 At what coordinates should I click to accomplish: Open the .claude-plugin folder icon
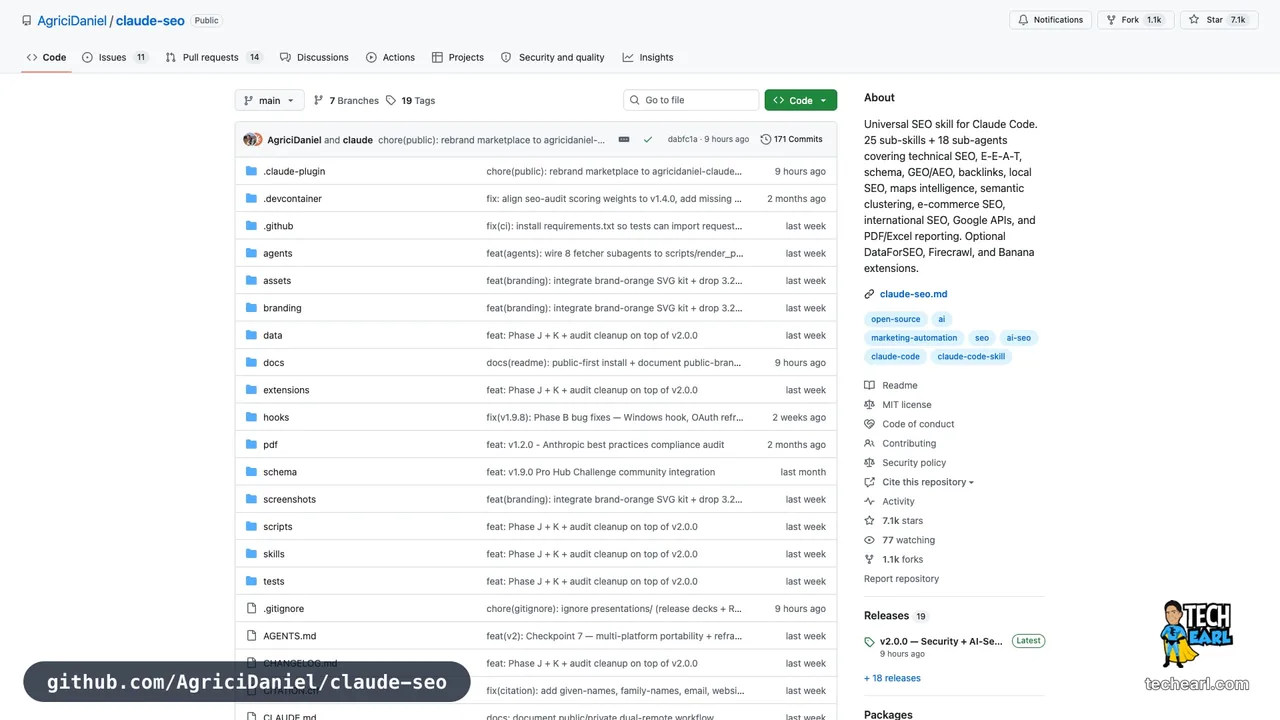(252, 171)
